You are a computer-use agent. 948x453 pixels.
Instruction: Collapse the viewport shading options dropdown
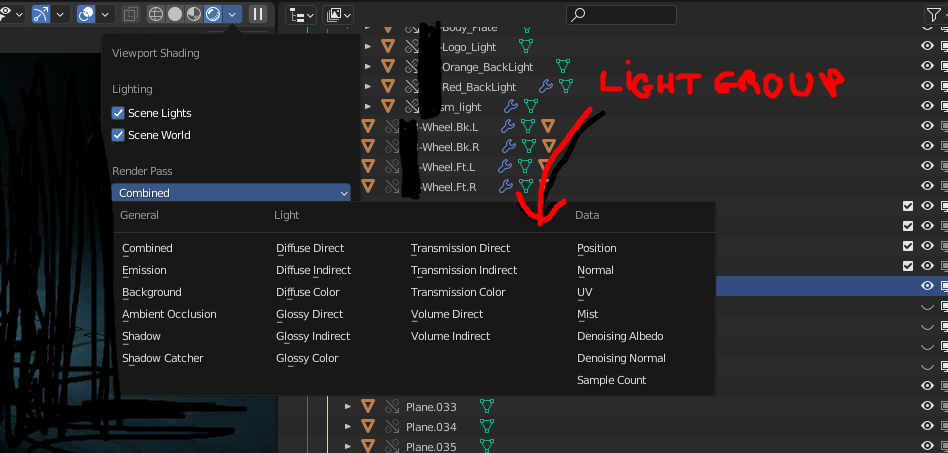(x=232, y=14)
